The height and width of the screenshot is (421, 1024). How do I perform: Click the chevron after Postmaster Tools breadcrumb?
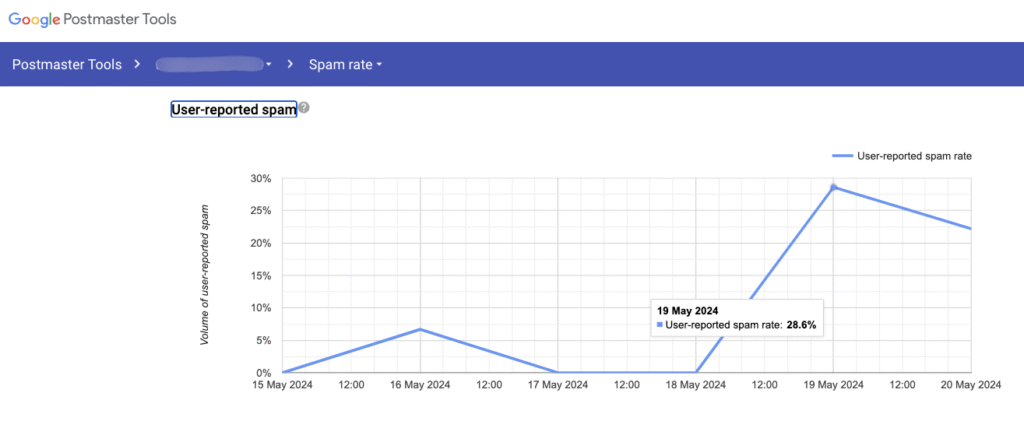click(135, 65)
